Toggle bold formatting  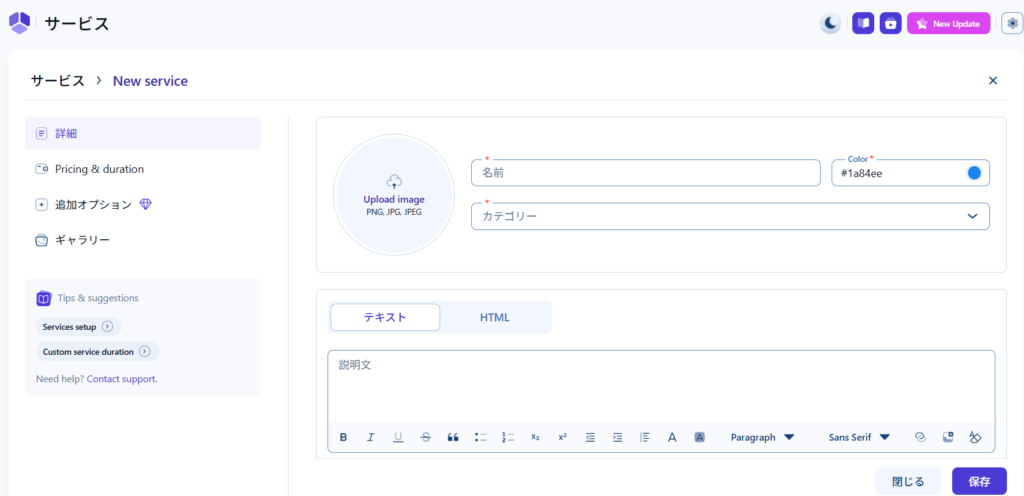343,437
